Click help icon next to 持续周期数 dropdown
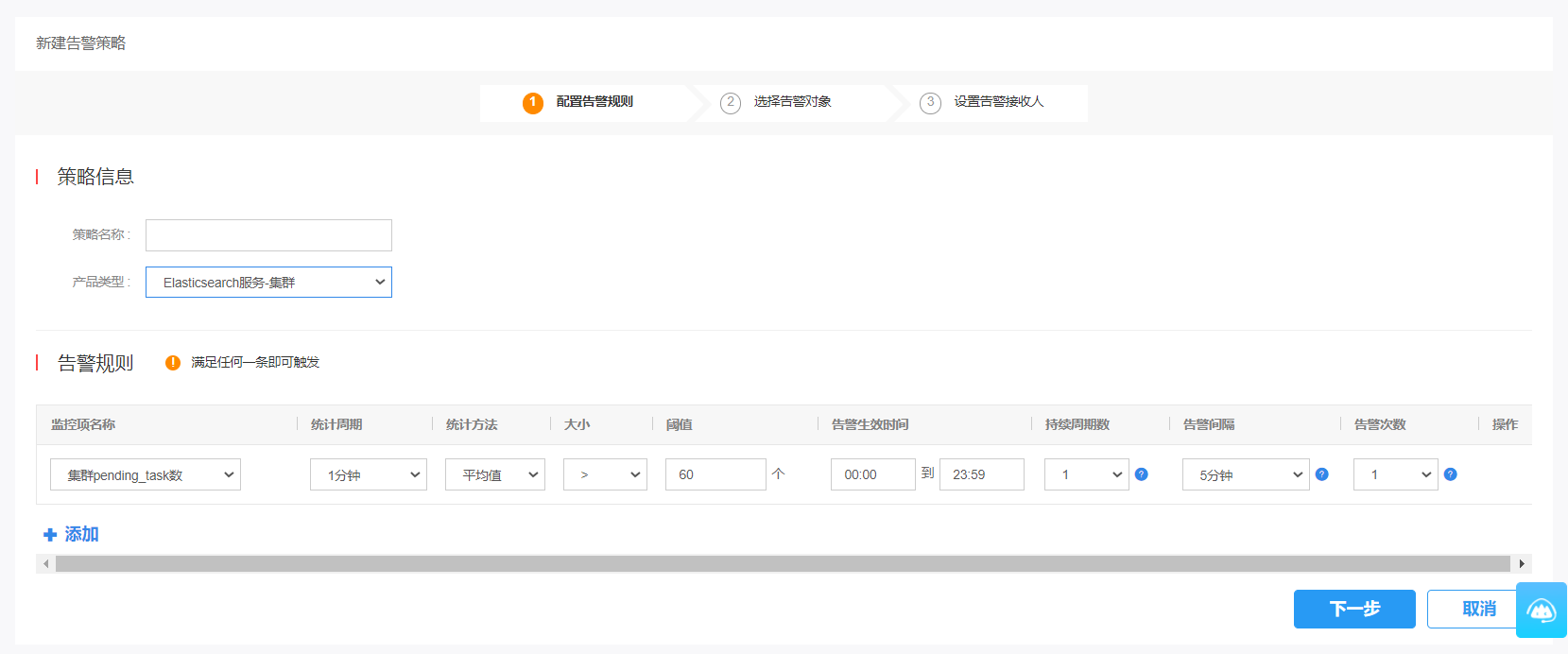The height and width of the screenshot is (654, 1568). click(x=1141, y=474)
